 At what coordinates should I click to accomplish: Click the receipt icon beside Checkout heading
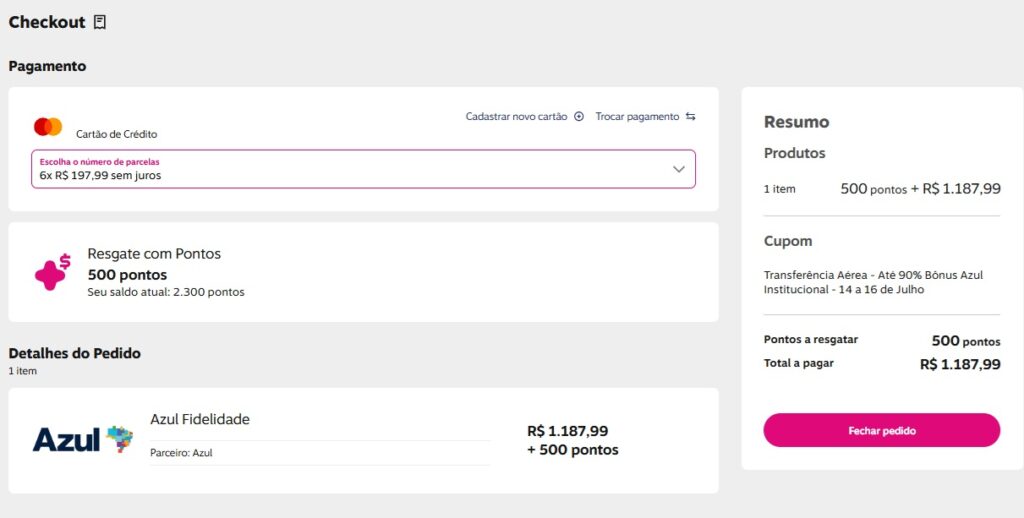[x=100, y=22]
